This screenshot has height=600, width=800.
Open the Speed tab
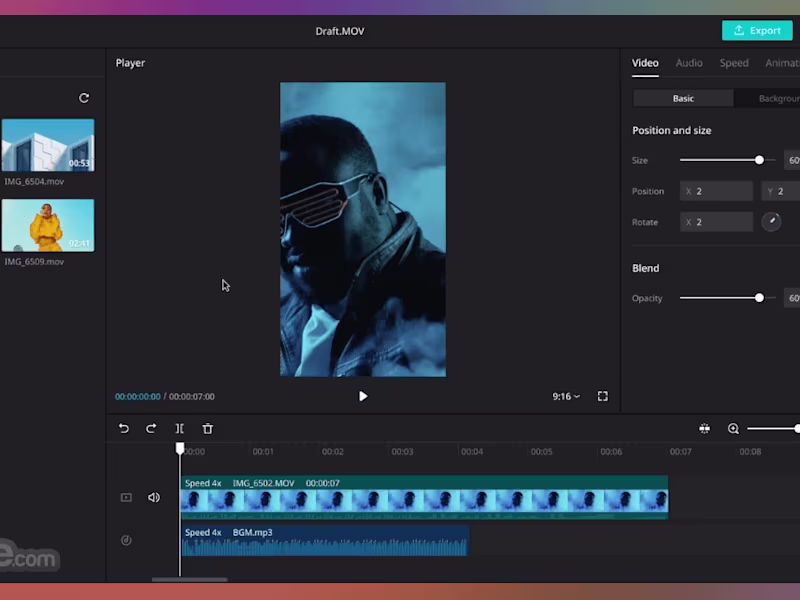pyautogui.click(x=734, y=63)
